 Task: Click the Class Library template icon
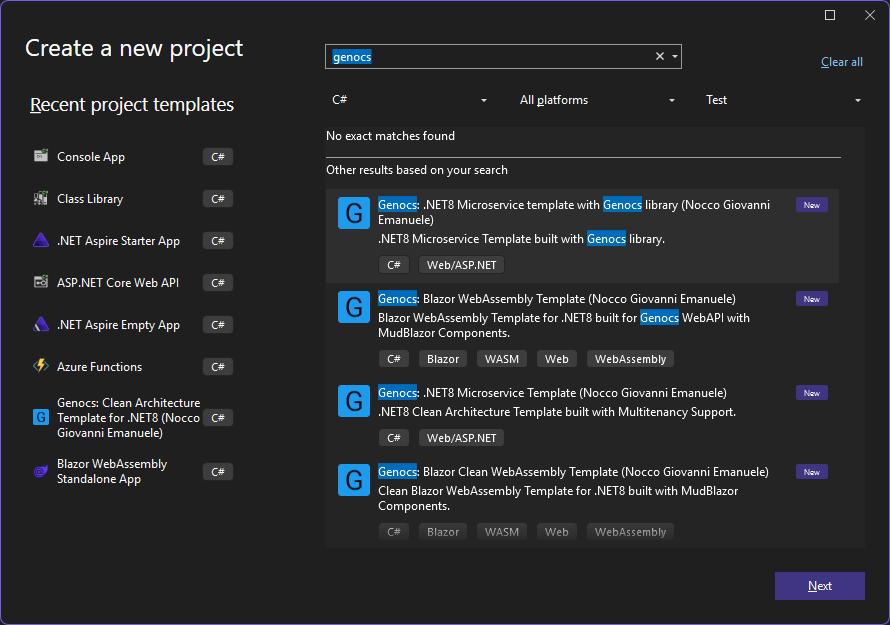coord(41,199)
